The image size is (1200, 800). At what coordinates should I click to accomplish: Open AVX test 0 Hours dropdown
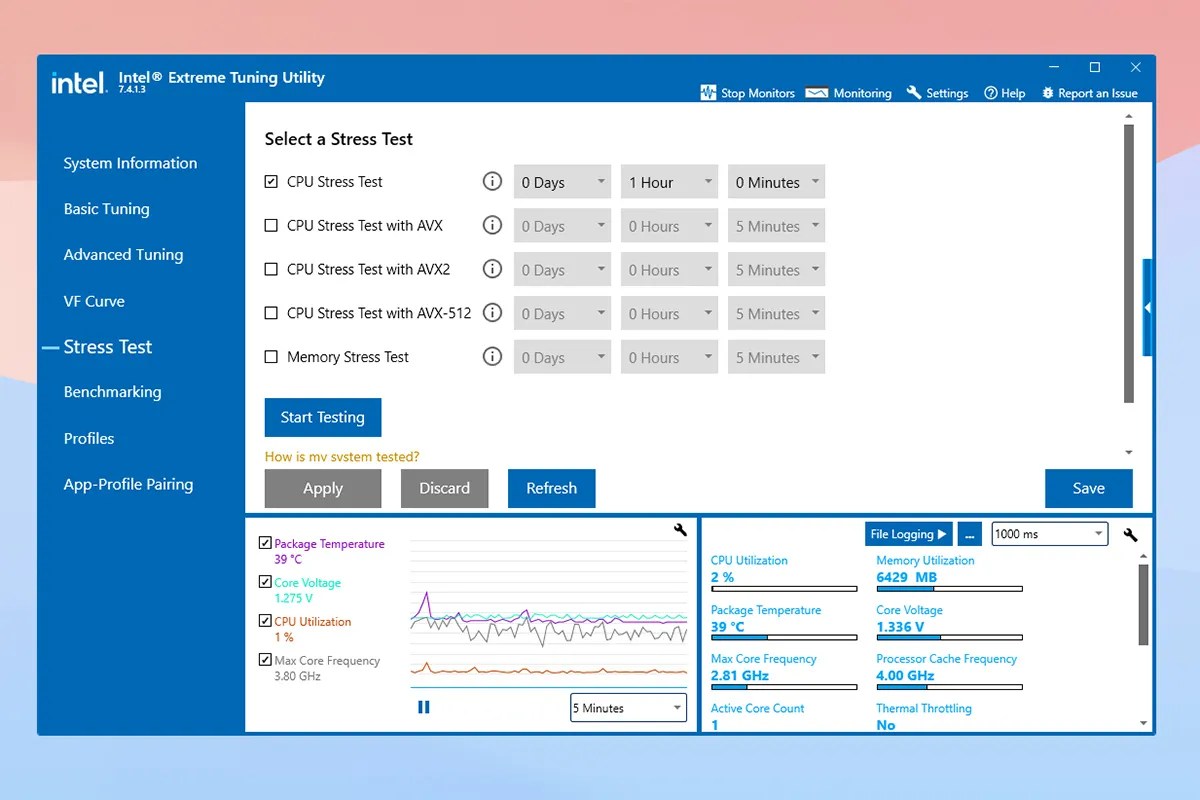669,226
